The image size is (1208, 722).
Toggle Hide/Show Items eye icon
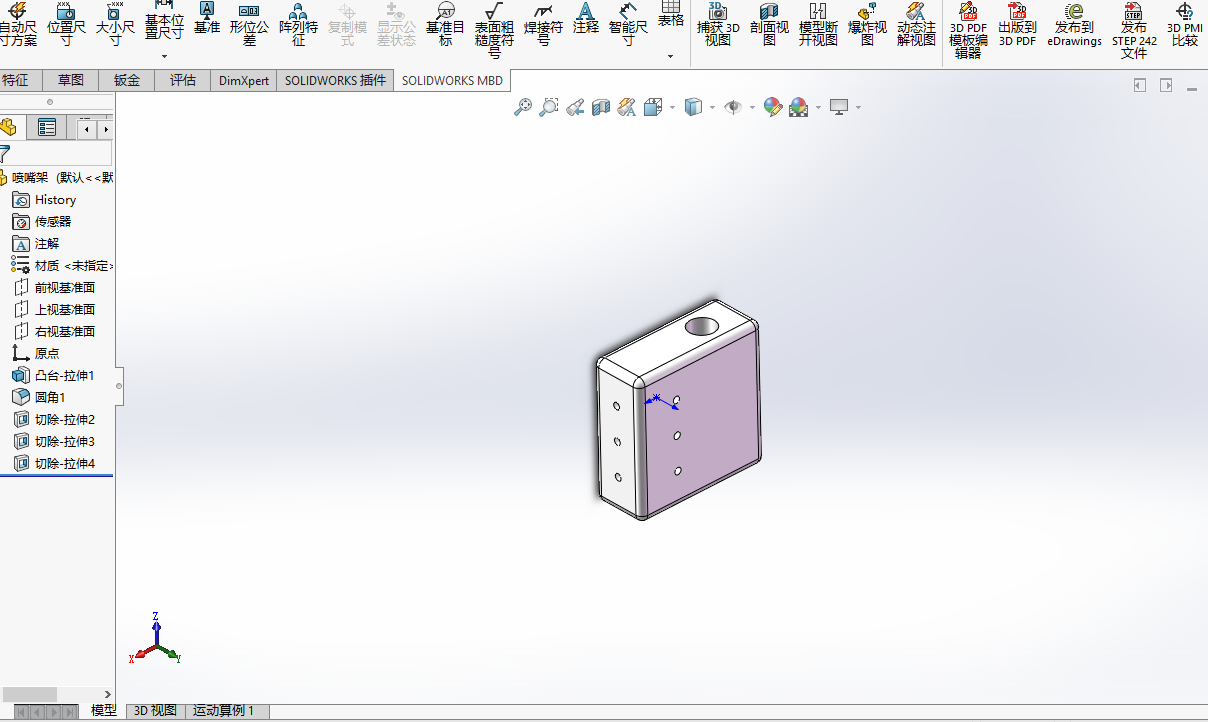click(x=733, y=107)
